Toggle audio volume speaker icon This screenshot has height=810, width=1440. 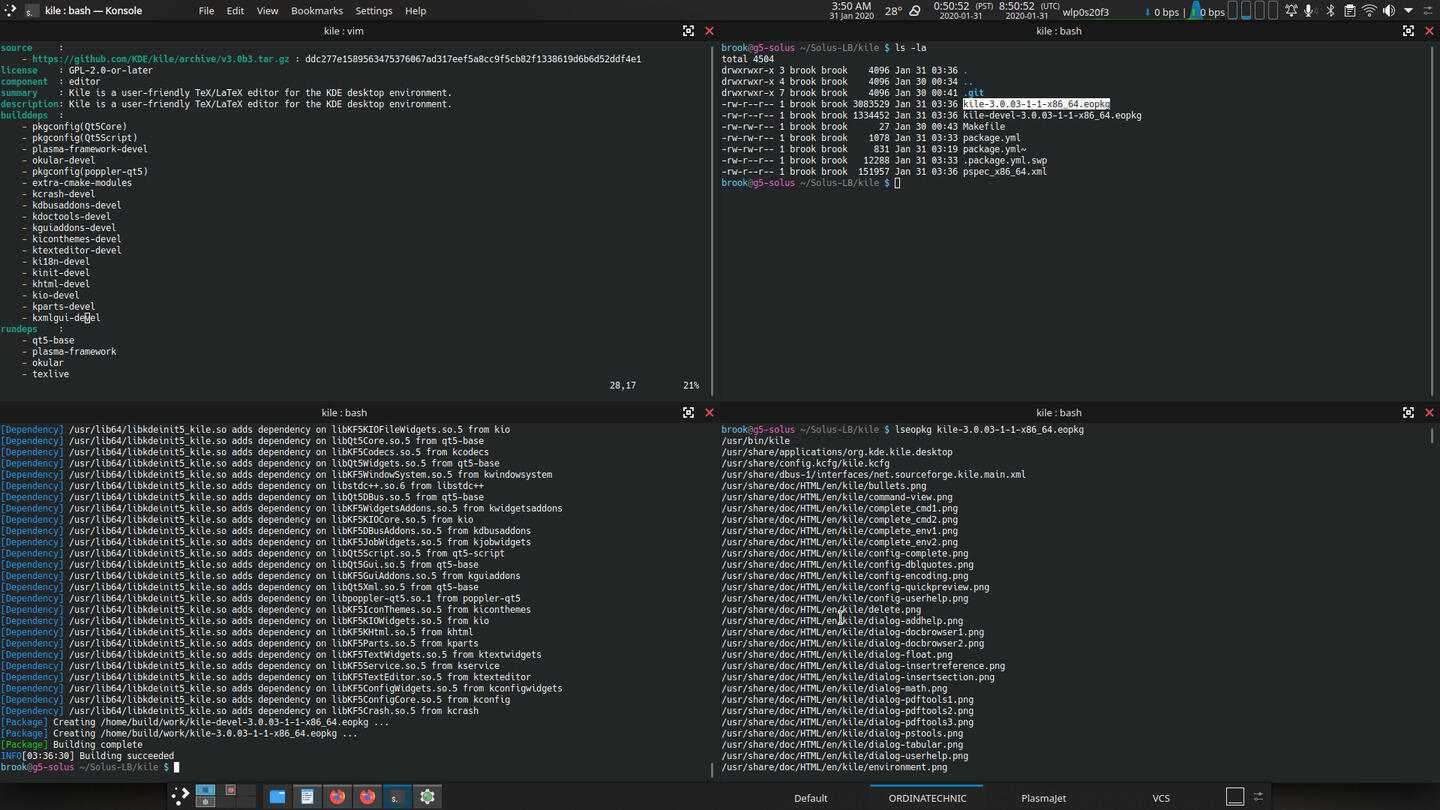point(1388,11)
